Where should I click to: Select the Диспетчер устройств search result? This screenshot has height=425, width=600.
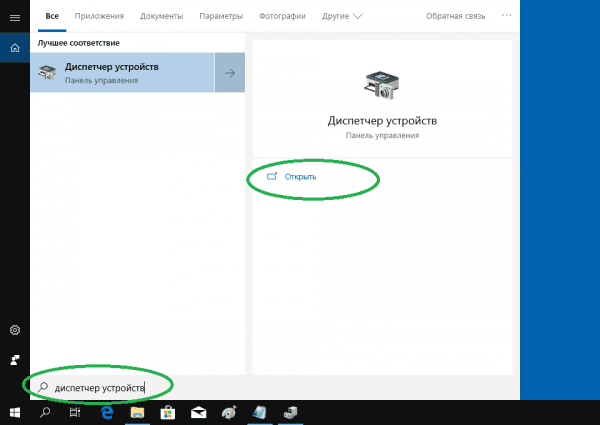click(122, 73)
